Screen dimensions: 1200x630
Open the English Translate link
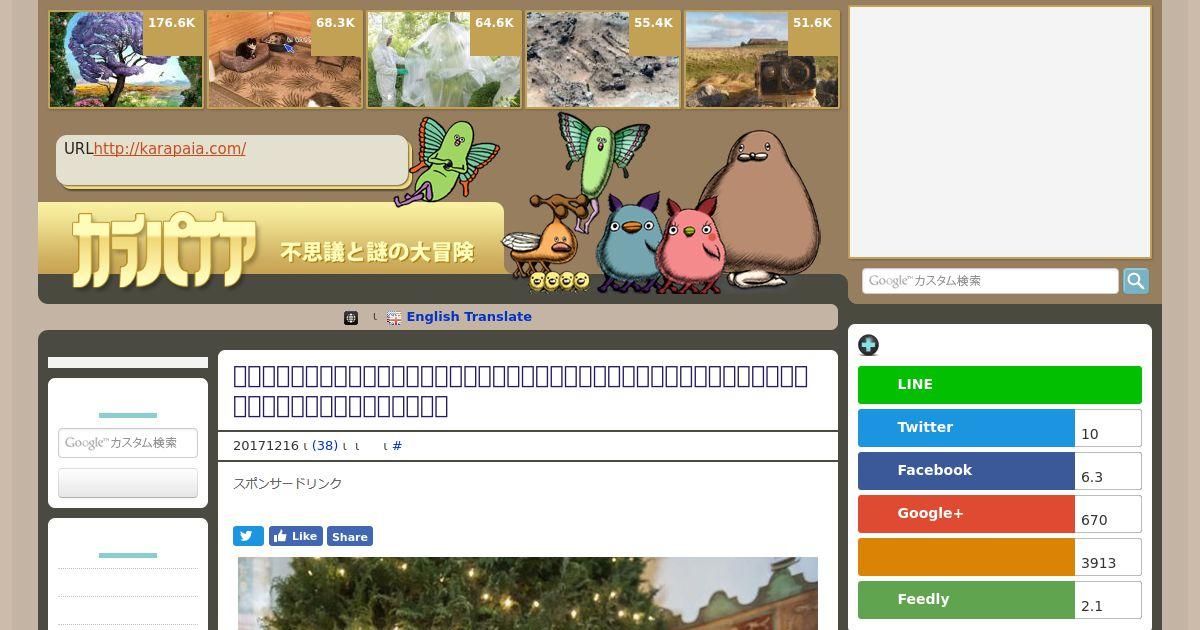click(x=469, y=317)
